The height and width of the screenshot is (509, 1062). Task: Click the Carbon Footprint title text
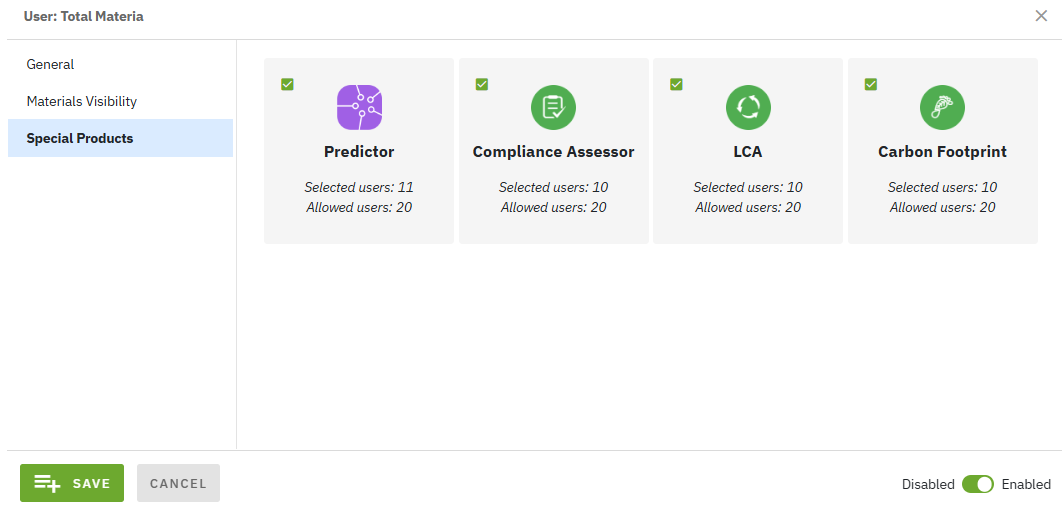942,152
